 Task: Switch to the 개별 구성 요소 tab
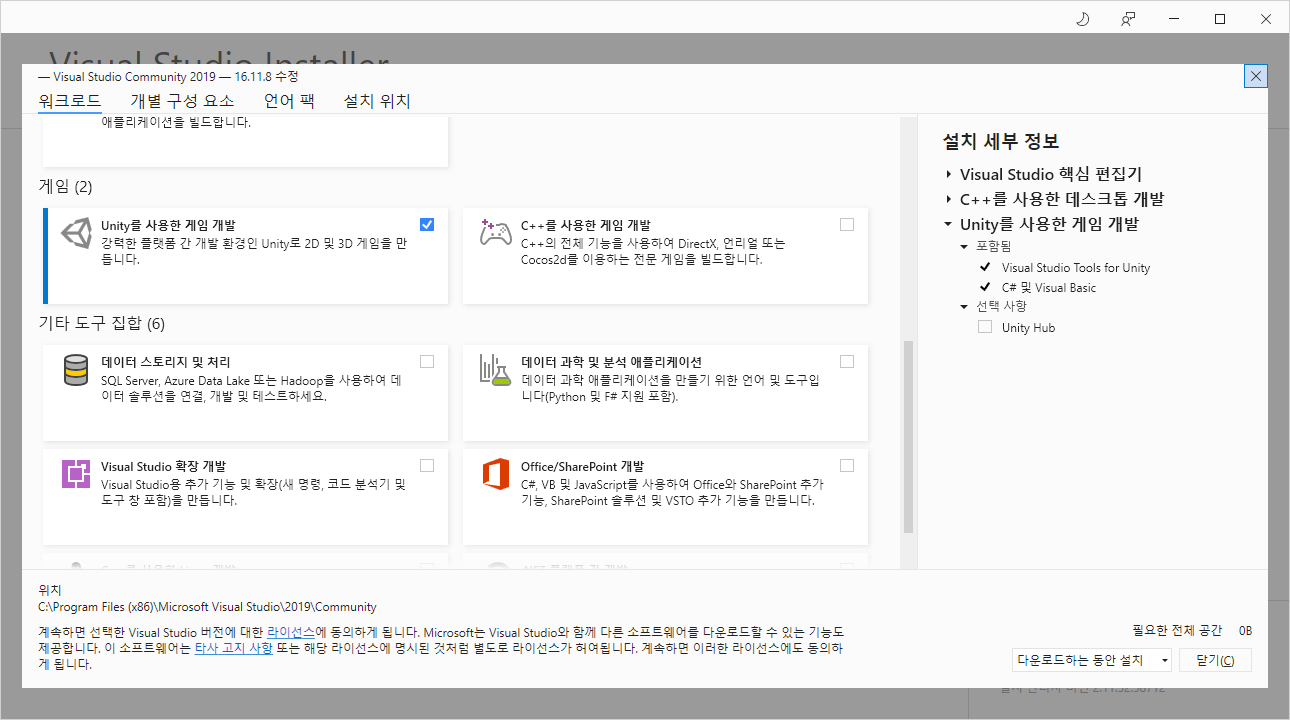(x=182, y=101)
